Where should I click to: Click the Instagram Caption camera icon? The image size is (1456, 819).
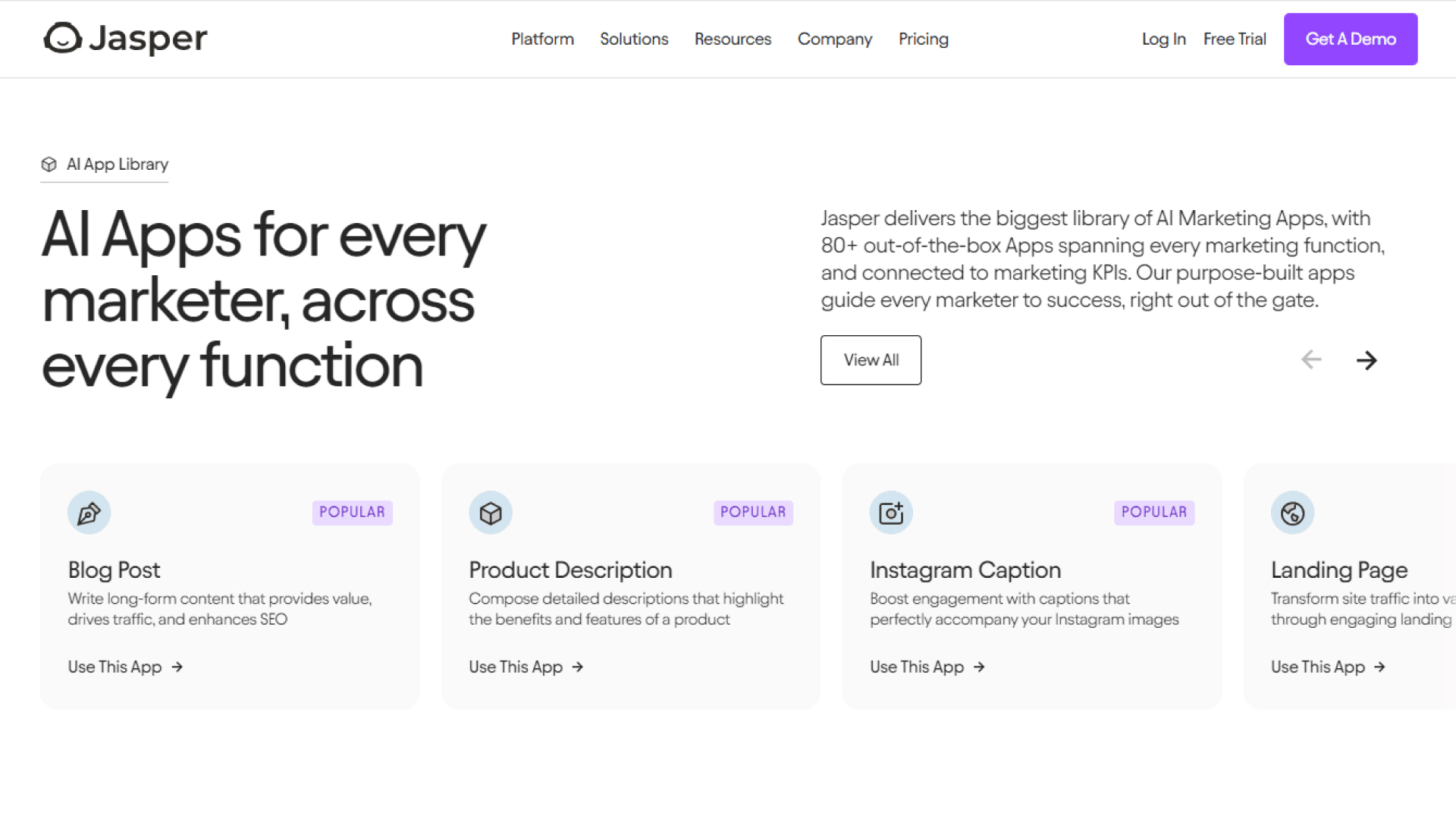(x=890, y=512)
